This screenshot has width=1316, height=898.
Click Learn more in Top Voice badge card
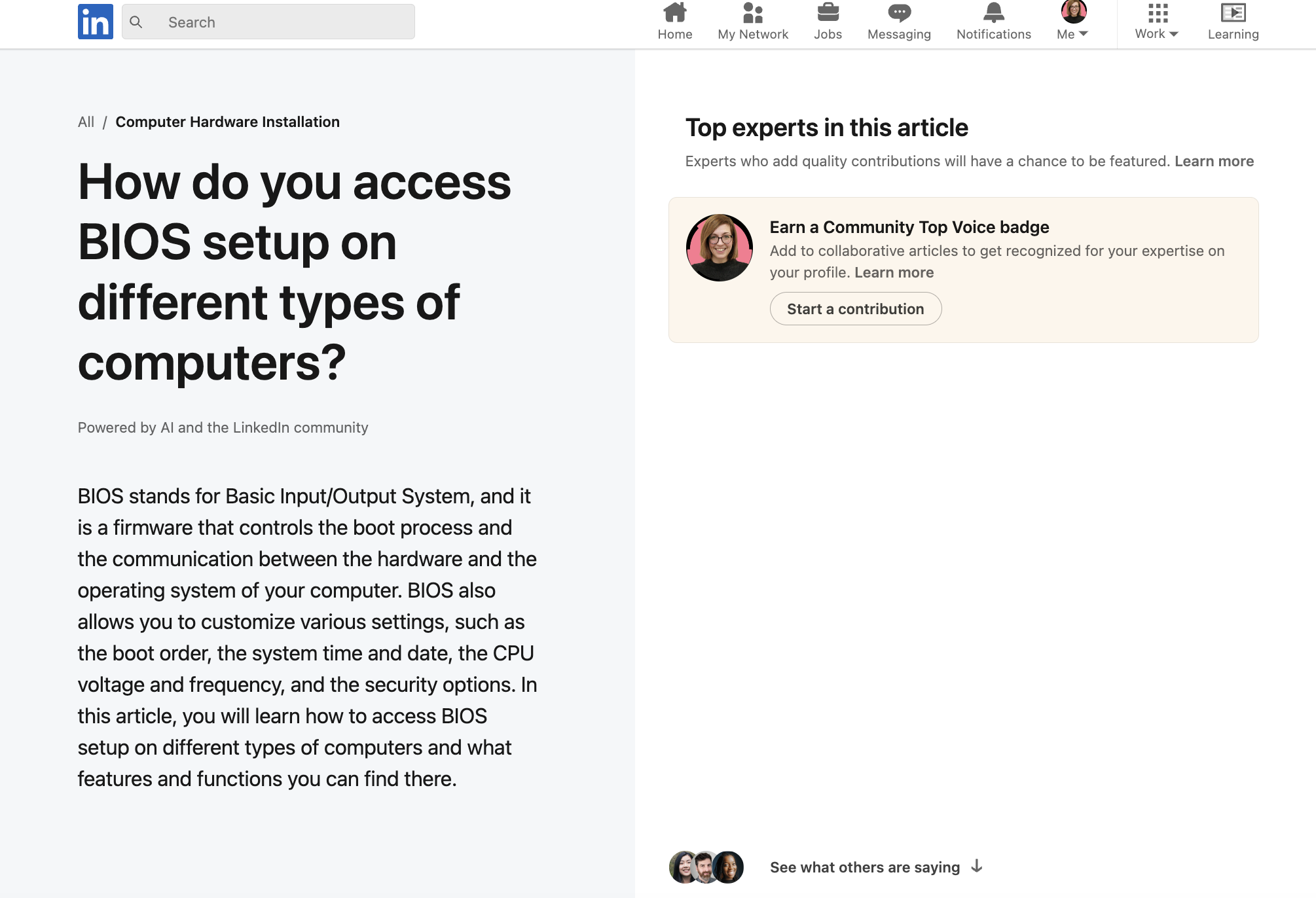click(894, 272)
